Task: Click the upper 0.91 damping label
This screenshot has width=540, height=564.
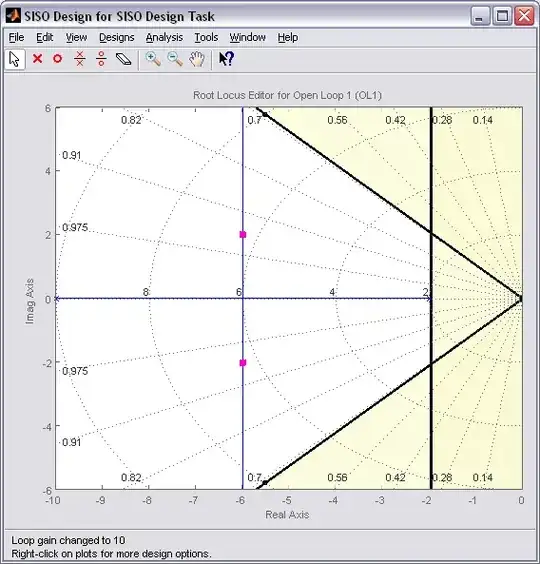Action: coord(72,155)
